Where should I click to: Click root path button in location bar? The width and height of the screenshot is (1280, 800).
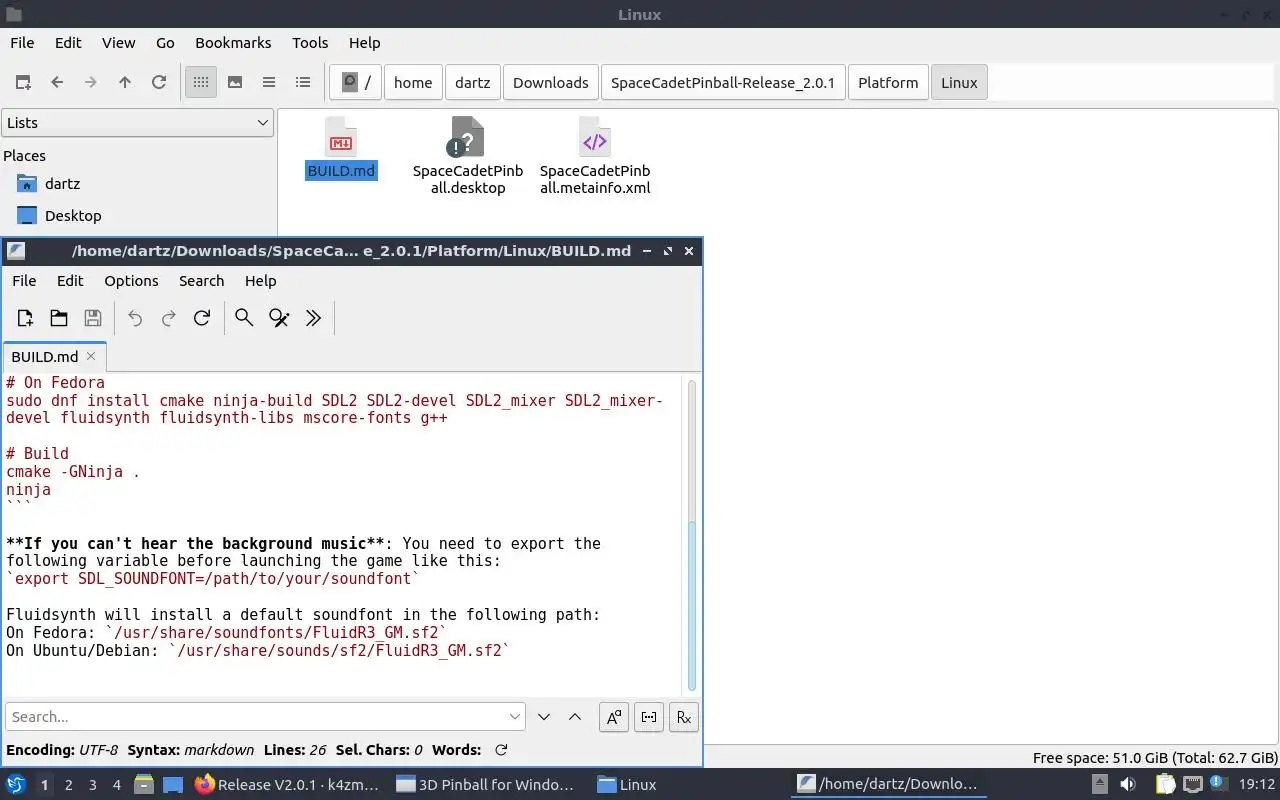tap(356, 82)
